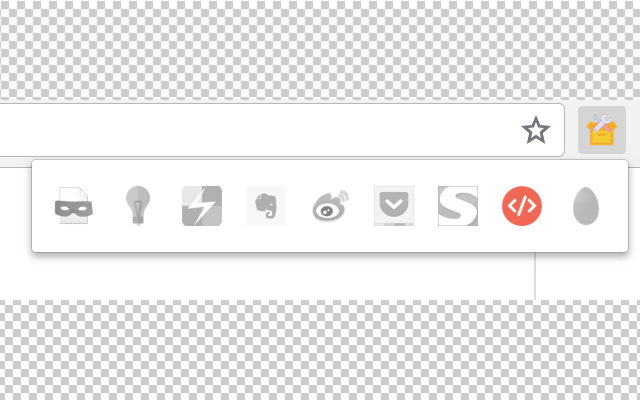Click blank space inside extensions popup panel

pyautogui.click(x=330, y=241)
